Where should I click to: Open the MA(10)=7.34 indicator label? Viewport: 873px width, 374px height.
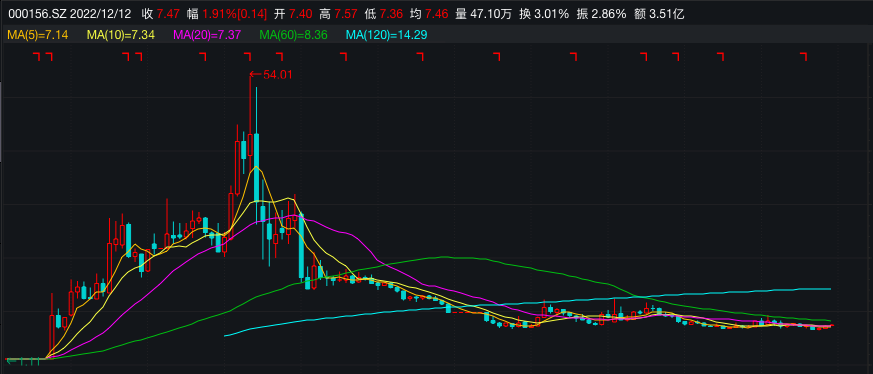(x=121, y=36)
